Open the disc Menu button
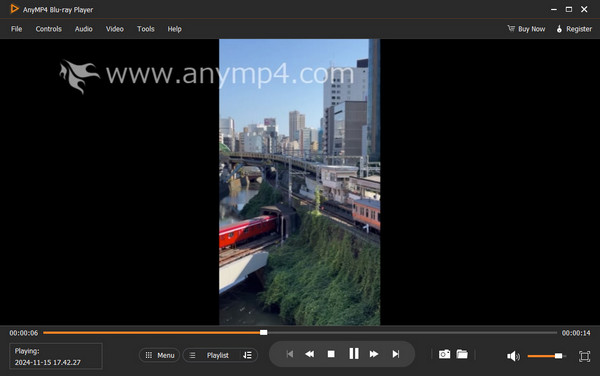The height and width of the screenshot is (376, 600). tap(160, 355)
